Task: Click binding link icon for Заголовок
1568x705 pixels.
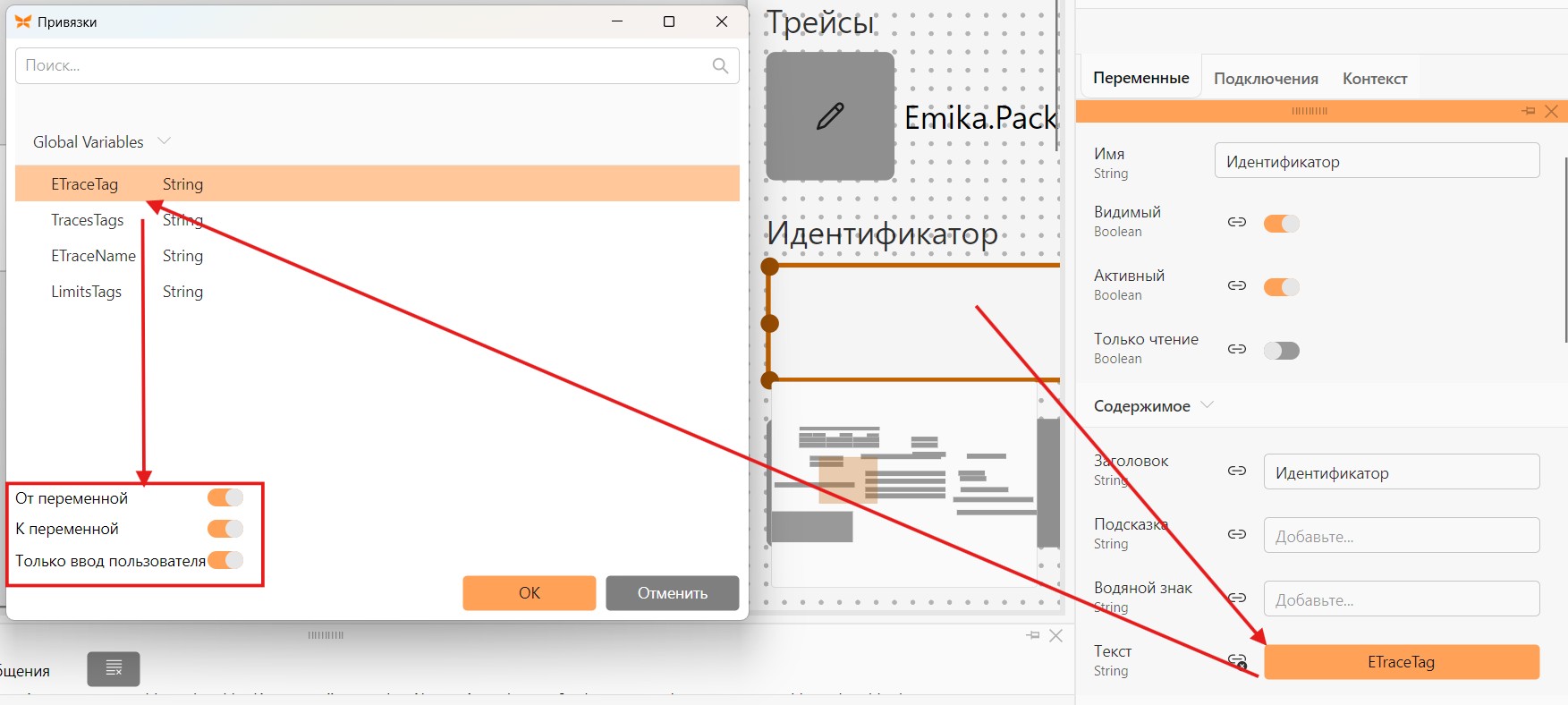Action: click(1237, 471)
